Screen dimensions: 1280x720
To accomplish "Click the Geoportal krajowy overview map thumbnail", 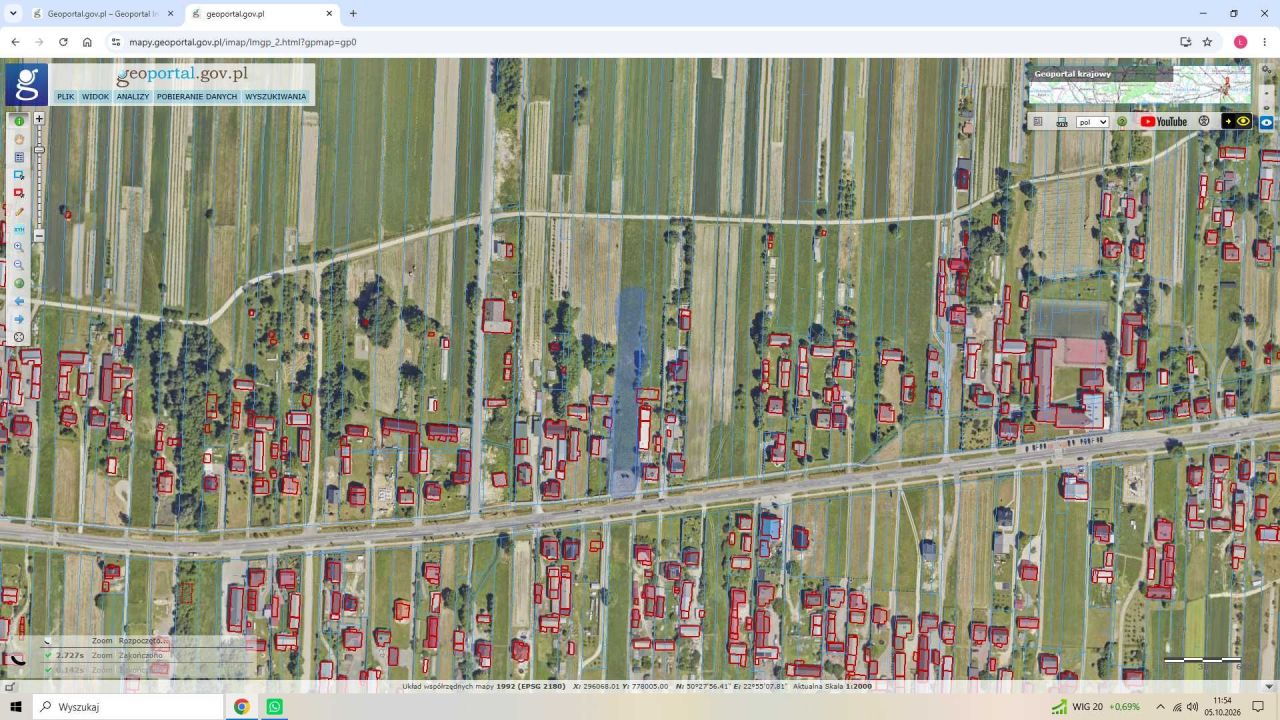I will click(x=1140, y=84).
